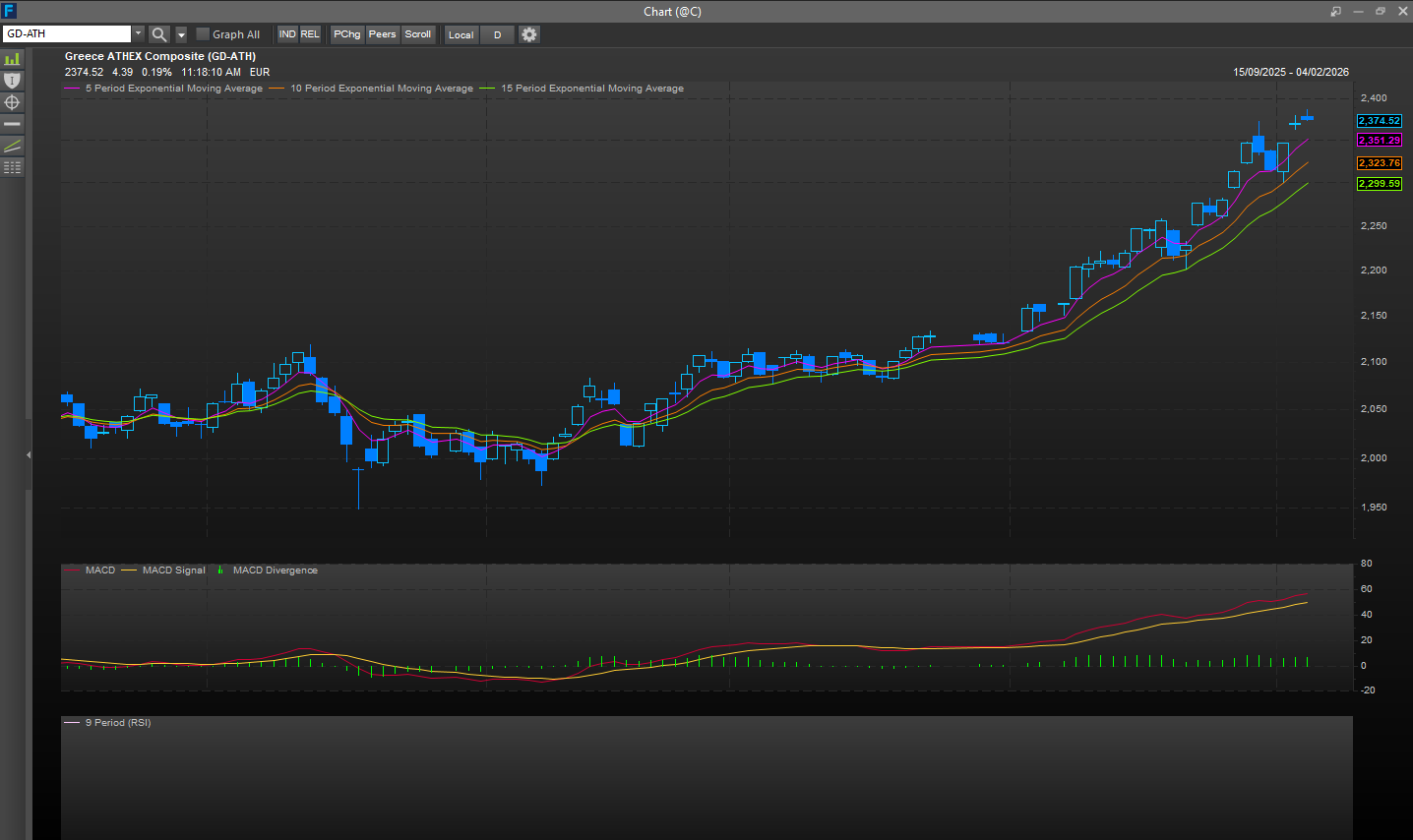Screen dimensions: 1413x840
Task: Expand left panel using the side collapse arrow
Action: [x=29, y=454]
